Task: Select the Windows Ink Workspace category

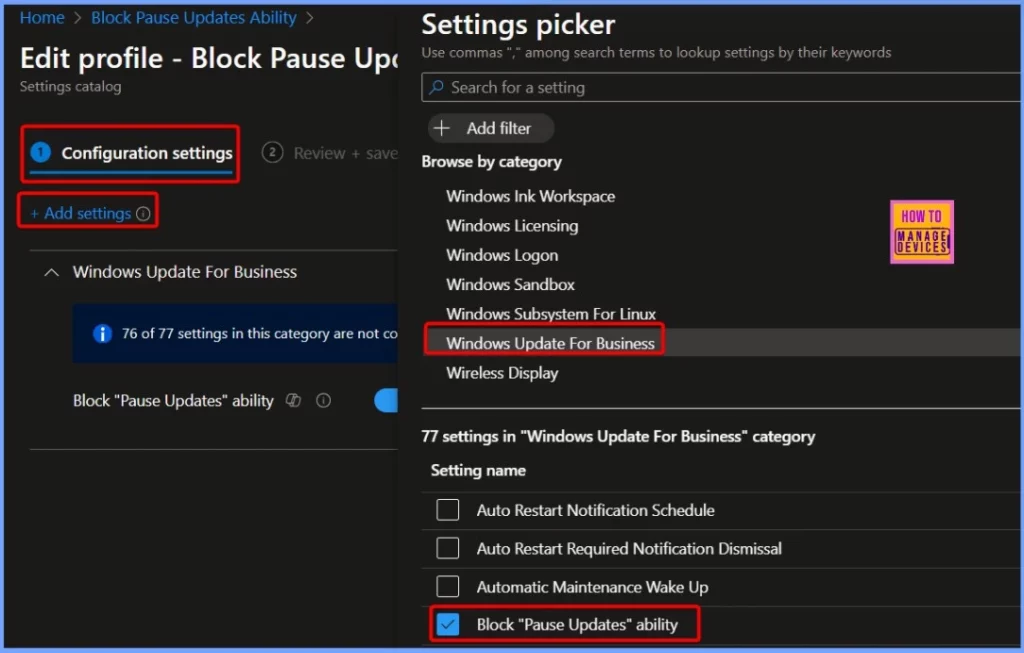Action: click(530, 197)
